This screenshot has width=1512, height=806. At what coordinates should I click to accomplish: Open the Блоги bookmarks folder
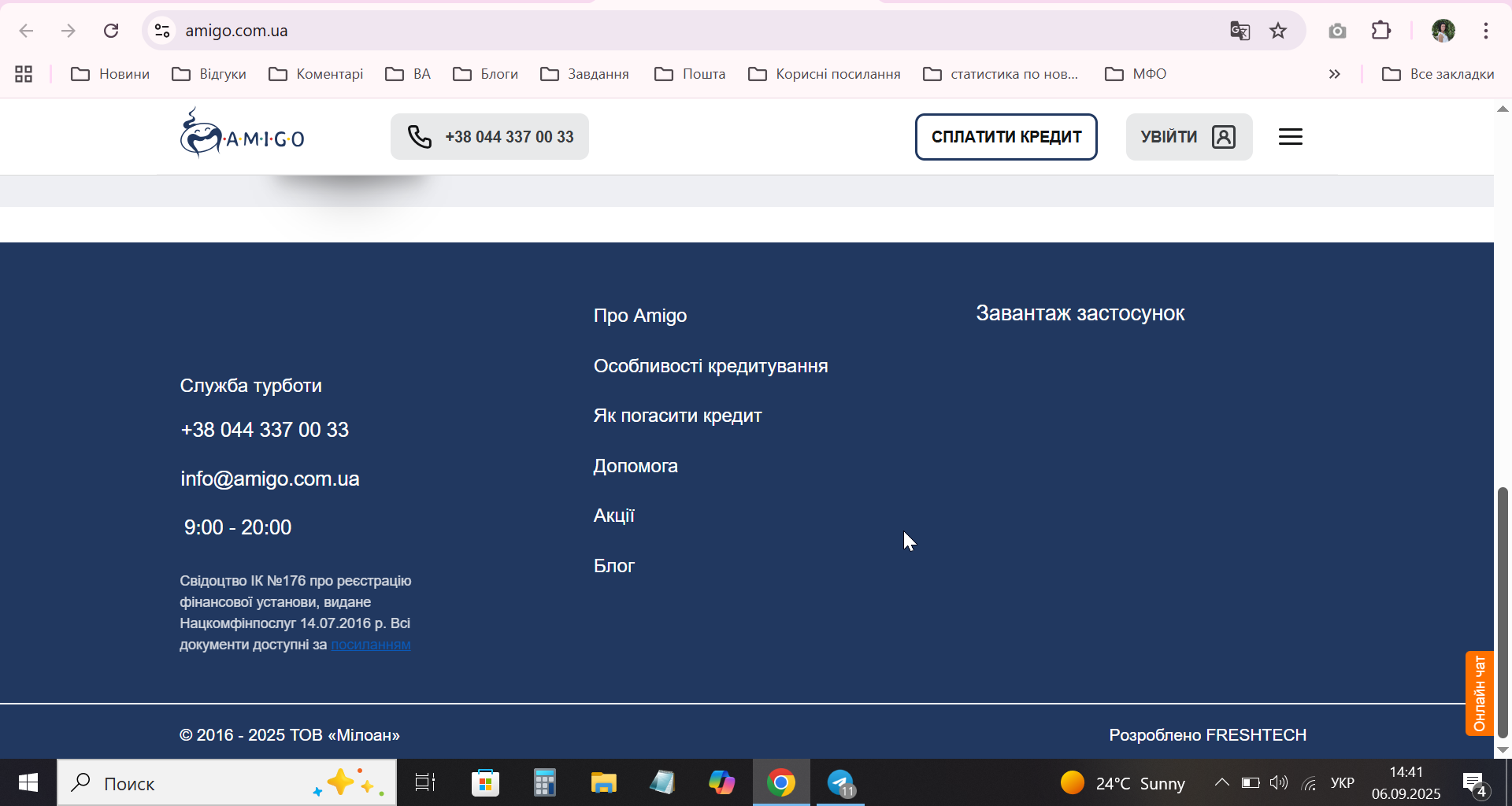(485, 74)
